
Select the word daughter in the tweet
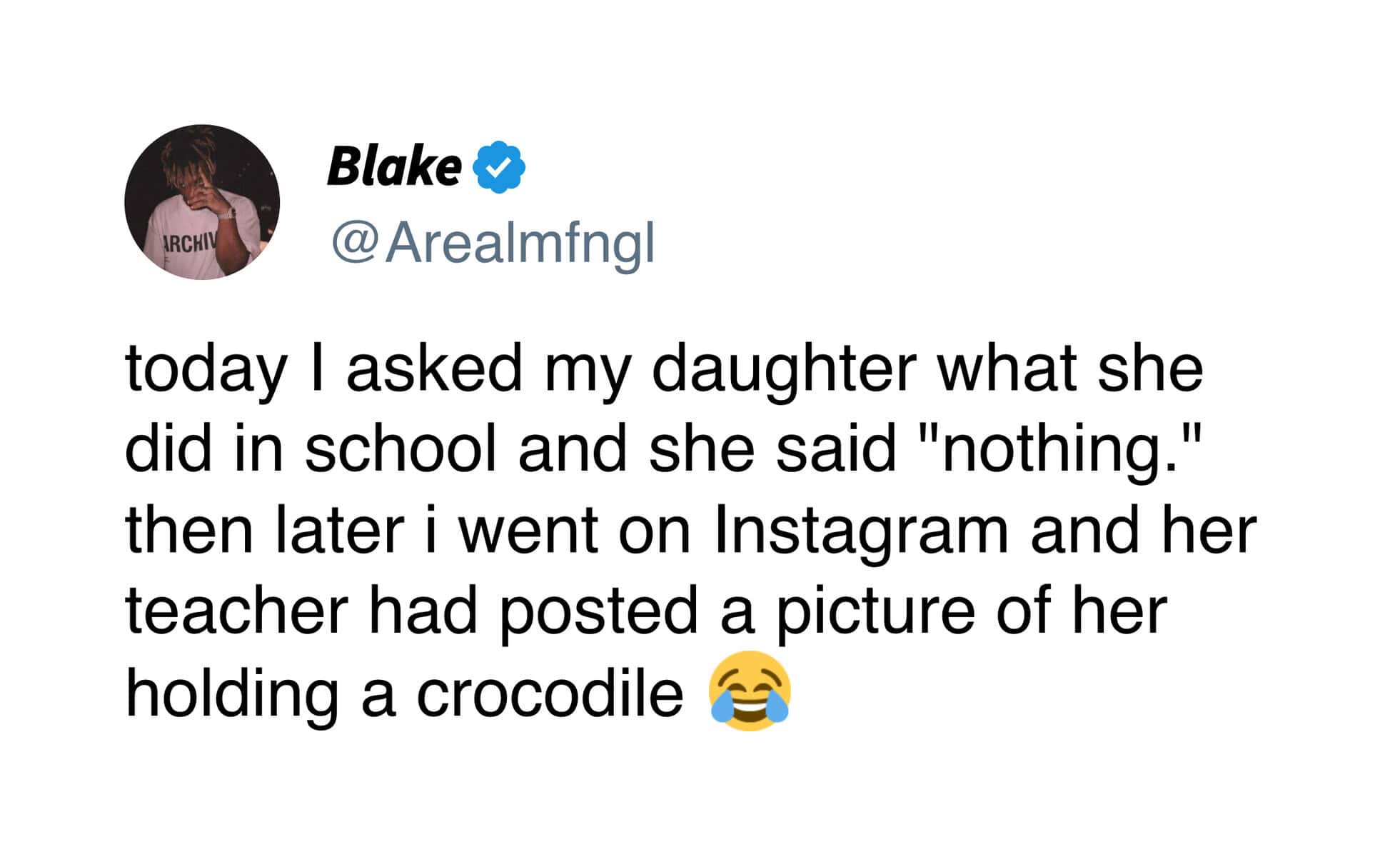783,369
